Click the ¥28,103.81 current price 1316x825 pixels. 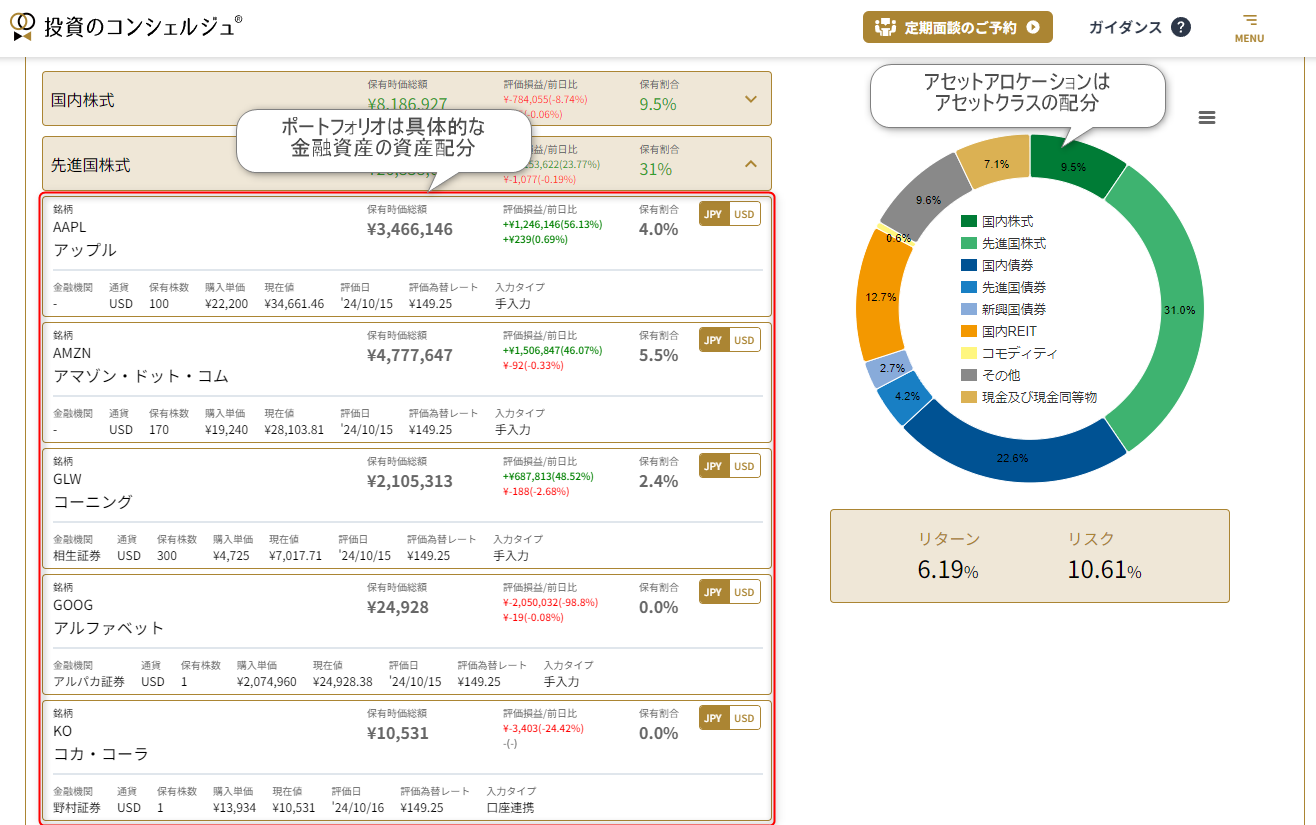[294, 430]
